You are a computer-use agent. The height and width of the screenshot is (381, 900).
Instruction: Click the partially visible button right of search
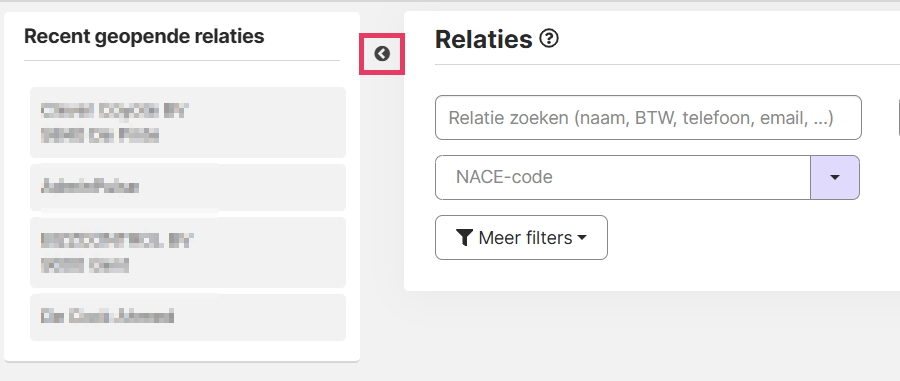(898, 118)
